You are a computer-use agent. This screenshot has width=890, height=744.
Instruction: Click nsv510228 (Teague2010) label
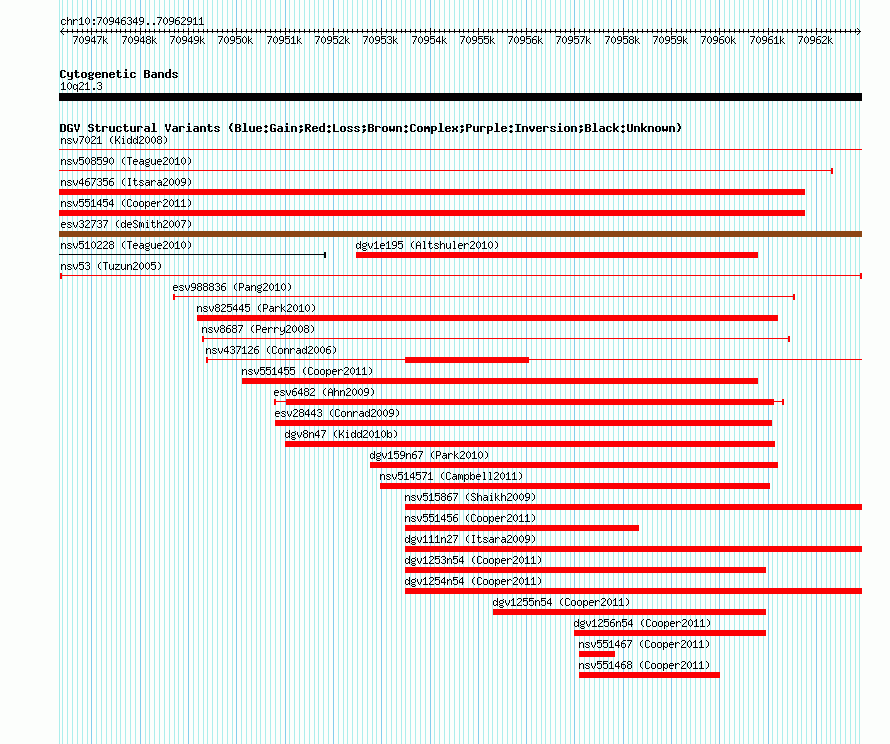pos(126,245)
